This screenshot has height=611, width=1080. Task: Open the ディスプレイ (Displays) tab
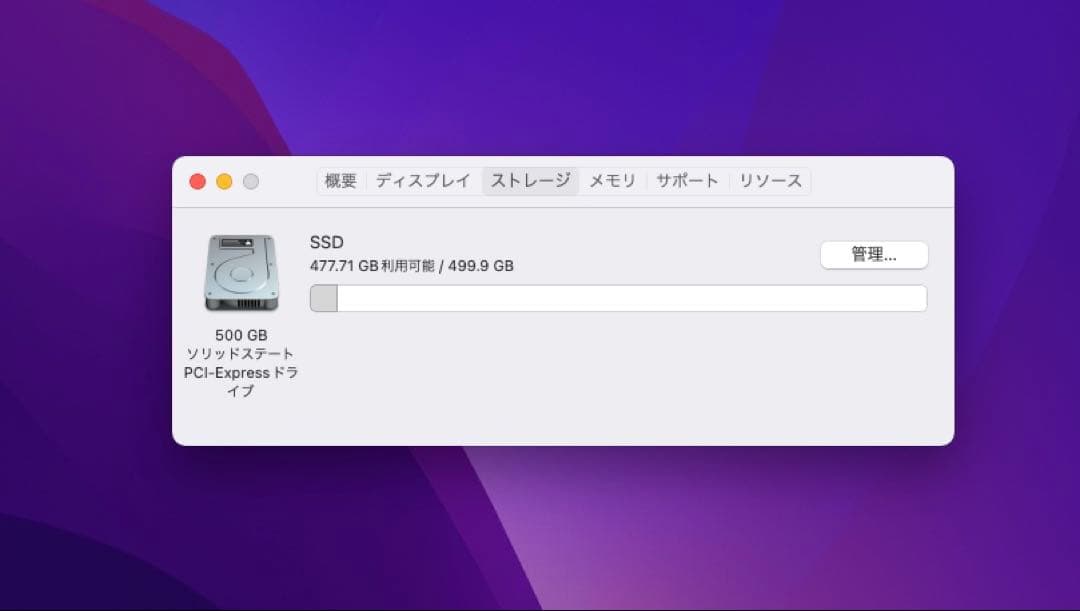(422, 181)
